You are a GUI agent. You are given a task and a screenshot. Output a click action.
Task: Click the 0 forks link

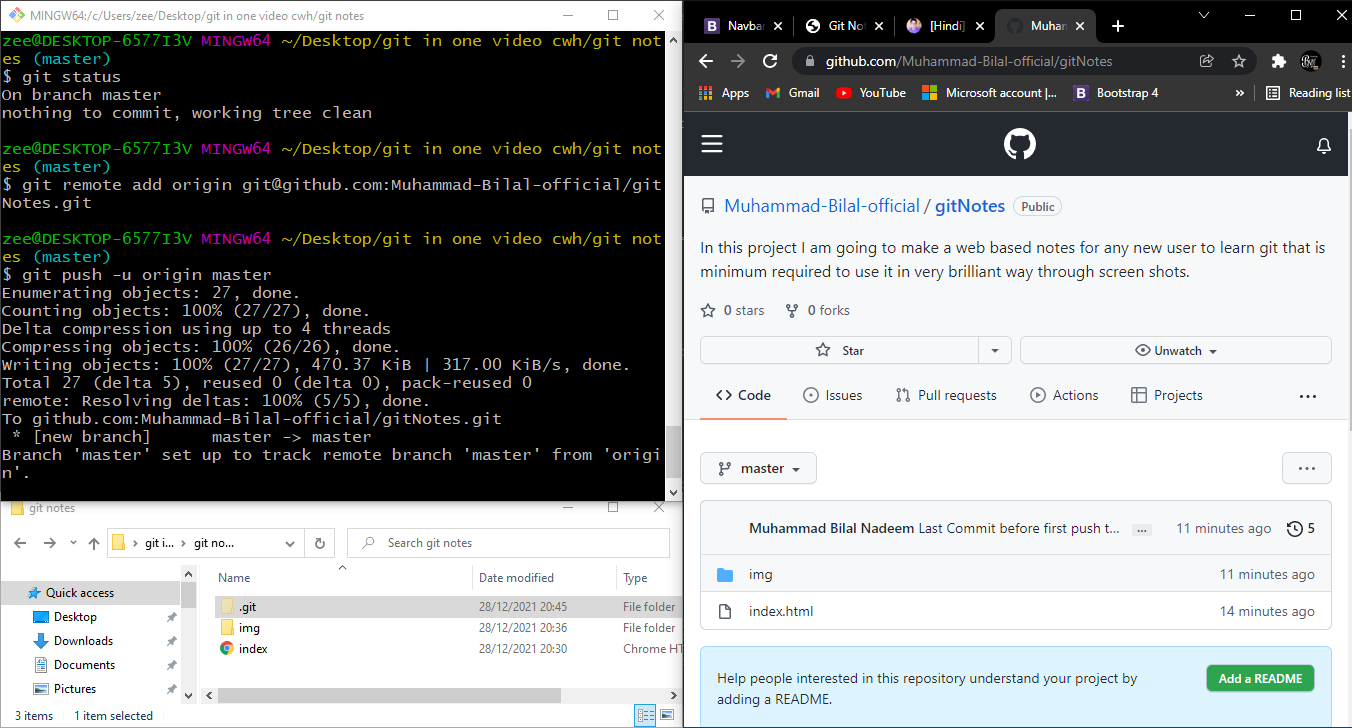tap(817, 310)
